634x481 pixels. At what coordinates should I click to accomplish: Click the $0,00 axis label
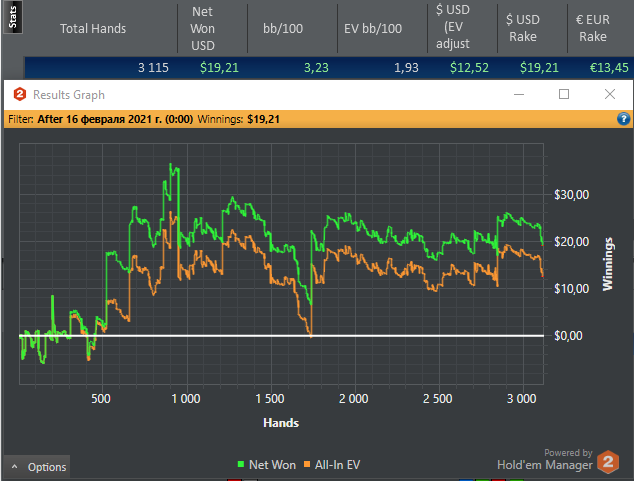point(568,335)
